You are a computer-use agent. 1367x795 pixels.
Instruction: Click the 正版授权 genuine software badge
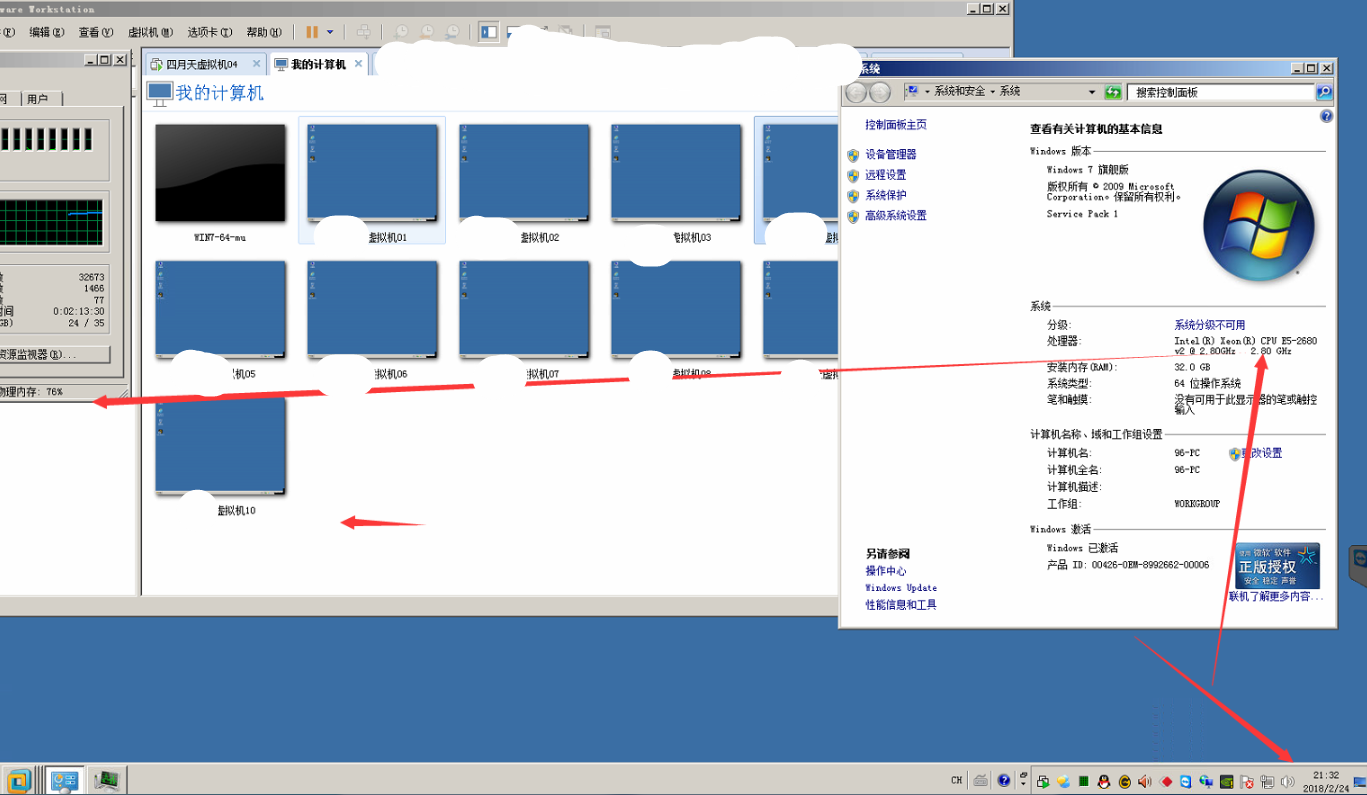point(1277,566)
